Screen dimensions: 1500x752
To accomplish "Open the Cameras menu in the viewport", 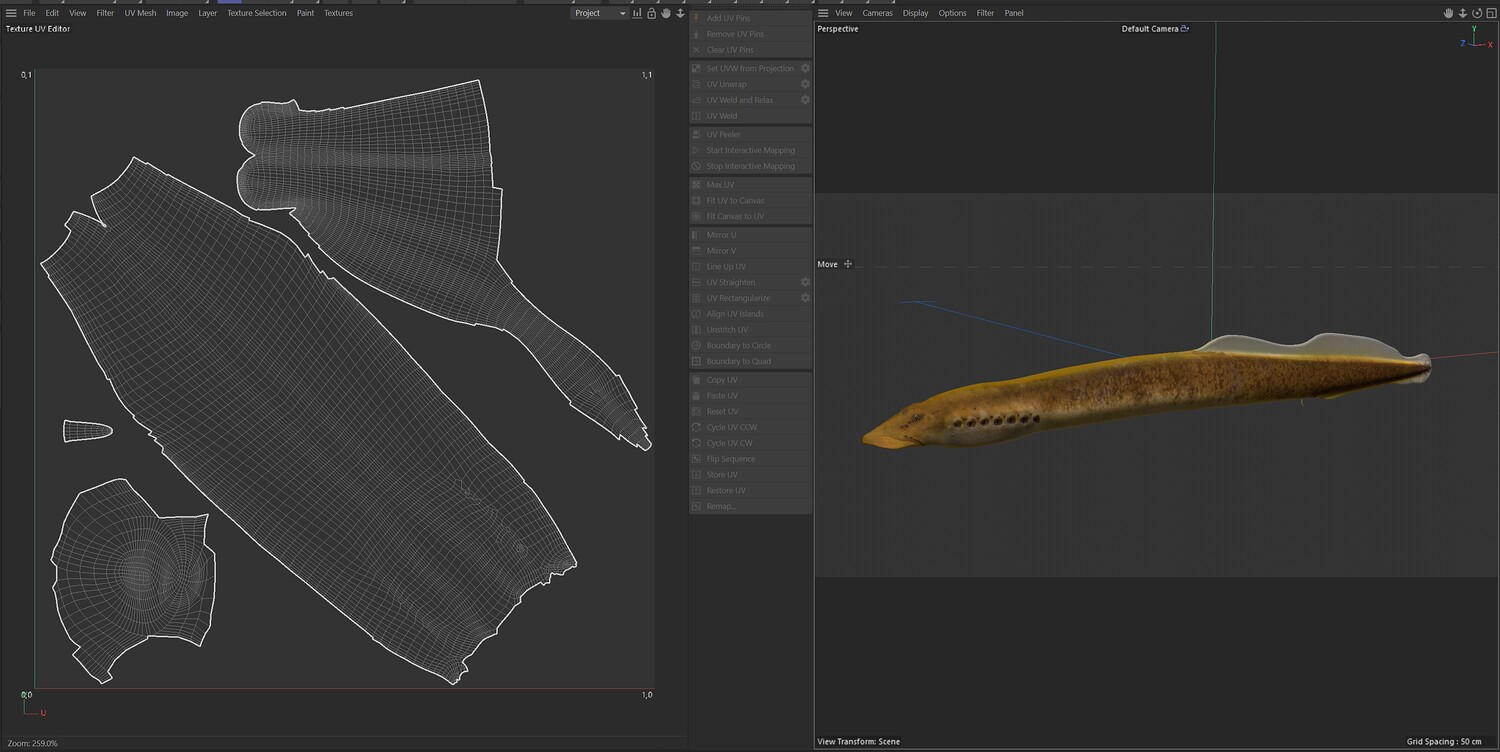I will (x=877, y=13).
